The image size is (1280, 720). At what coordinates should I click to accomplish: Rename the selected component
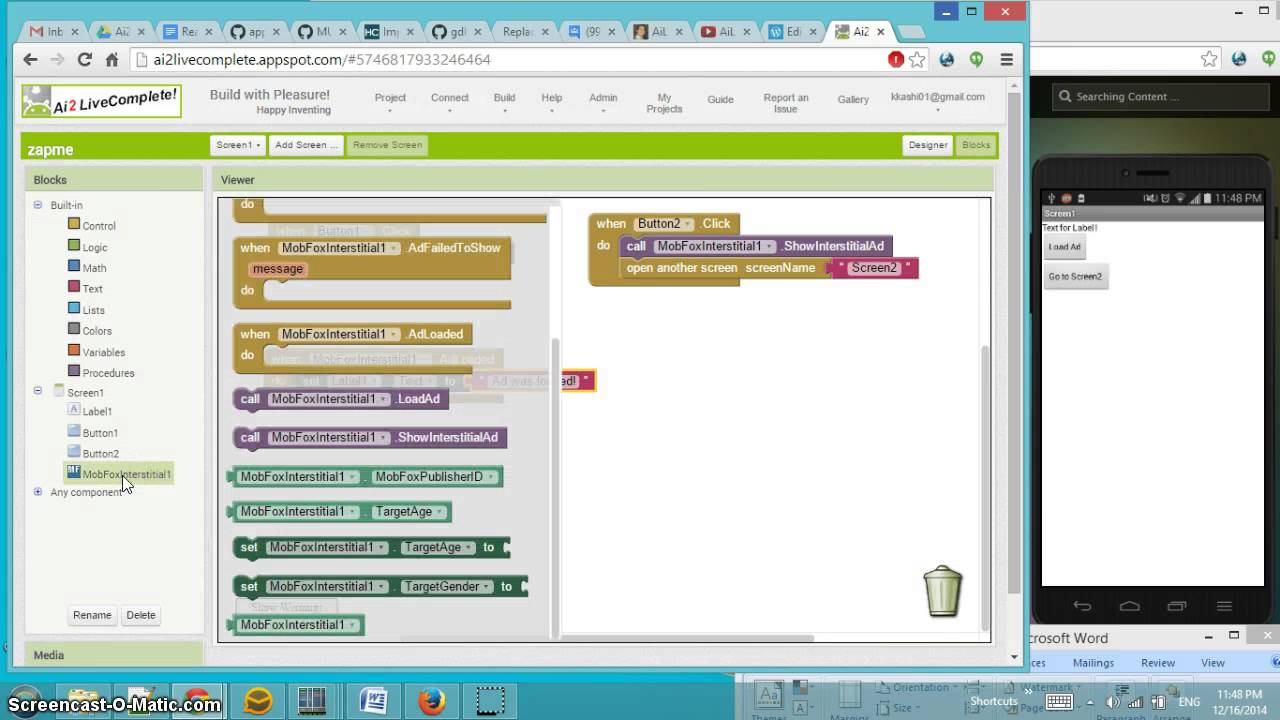[x=92, y=615]
